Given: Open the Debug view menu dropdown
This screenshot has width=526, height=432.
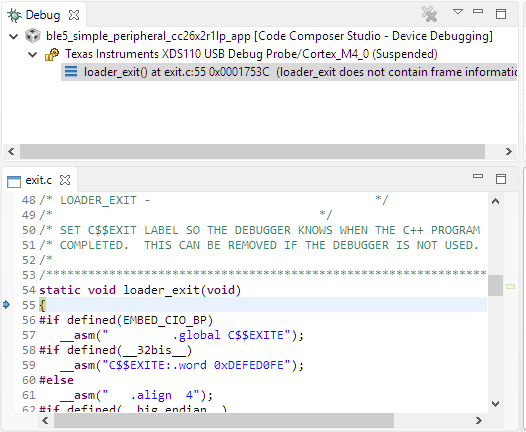Looking at the screenshot, I should [458, 12].
